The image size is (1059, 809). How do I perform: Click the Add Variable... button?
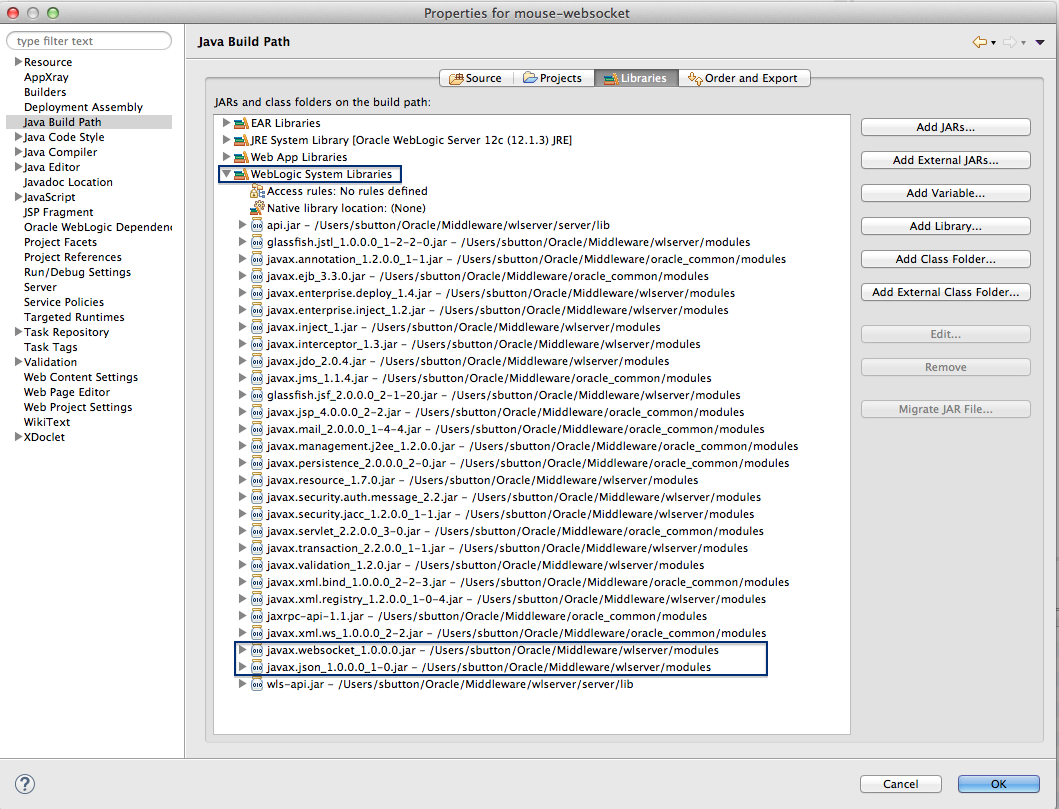pyautogui.click(x=946, y=193)
